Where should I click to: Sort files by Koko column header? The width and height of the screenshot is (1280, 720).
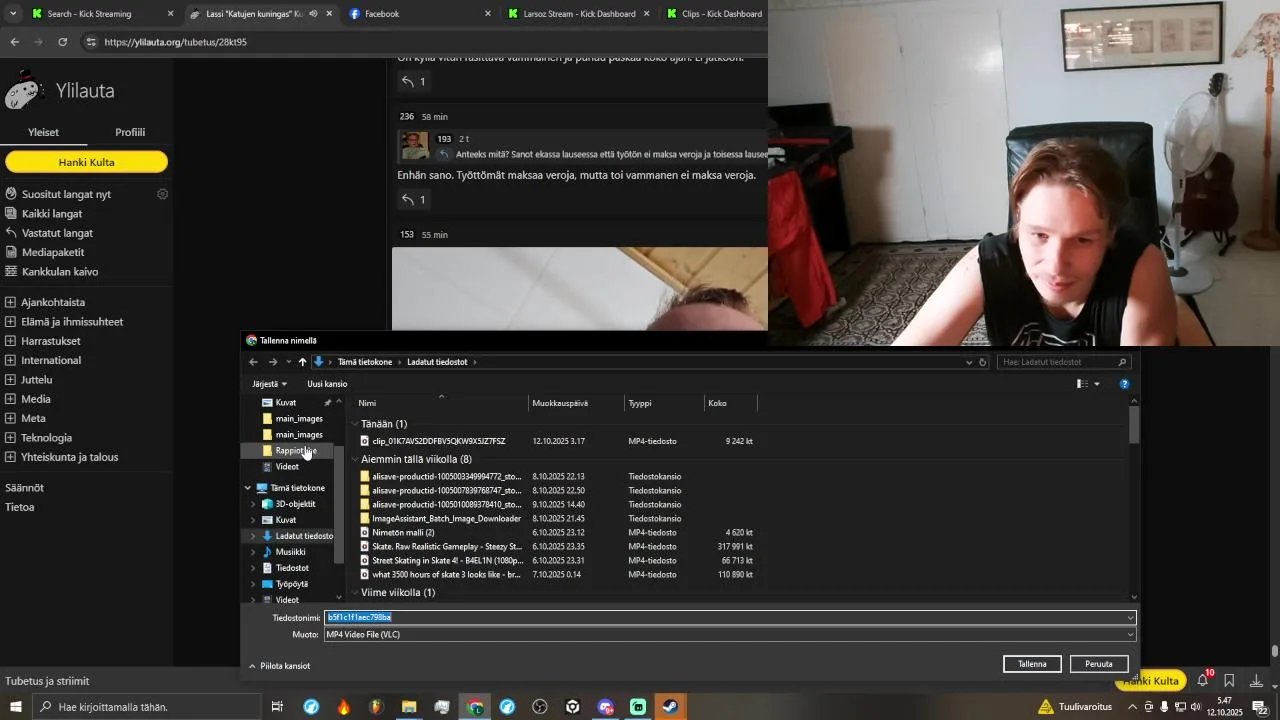click(730, 403)
